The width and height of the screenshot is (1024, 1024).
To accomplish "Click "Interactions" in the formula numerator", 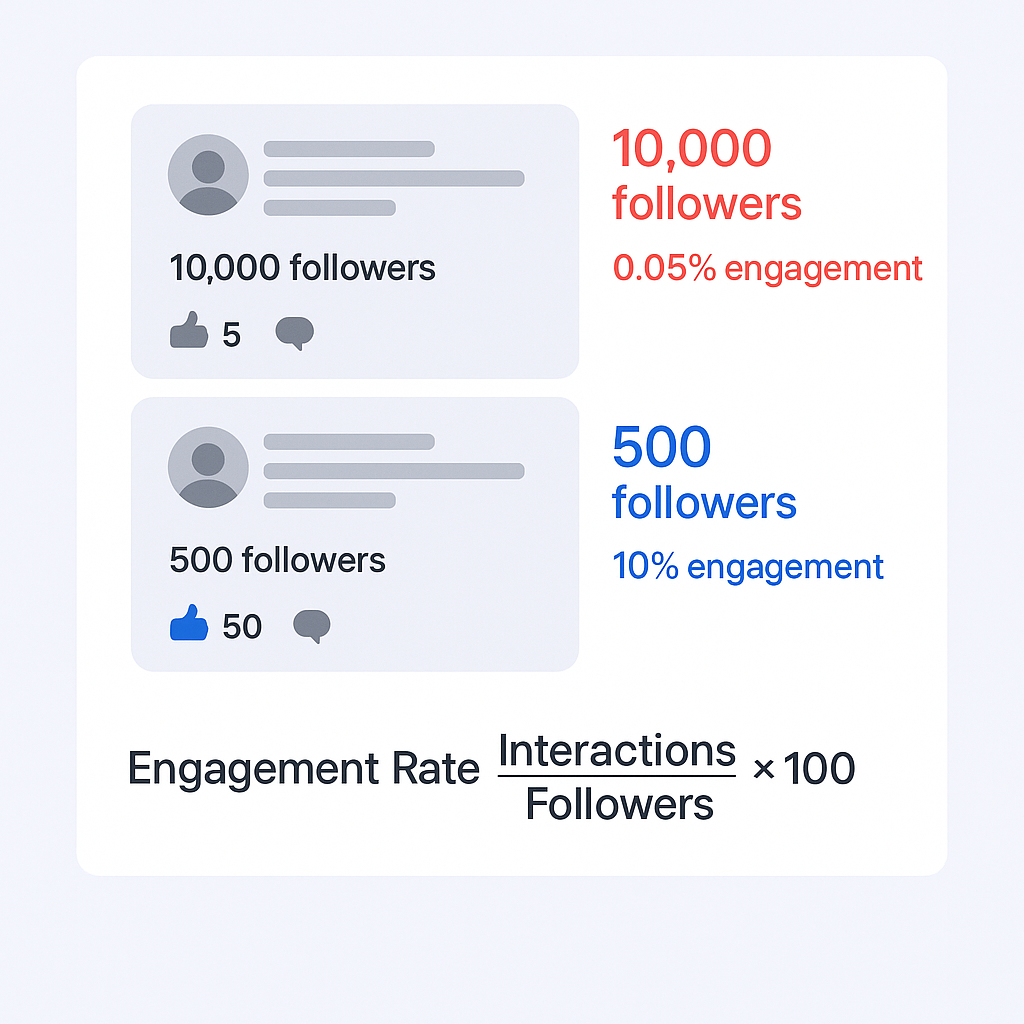I will (617, 750).
